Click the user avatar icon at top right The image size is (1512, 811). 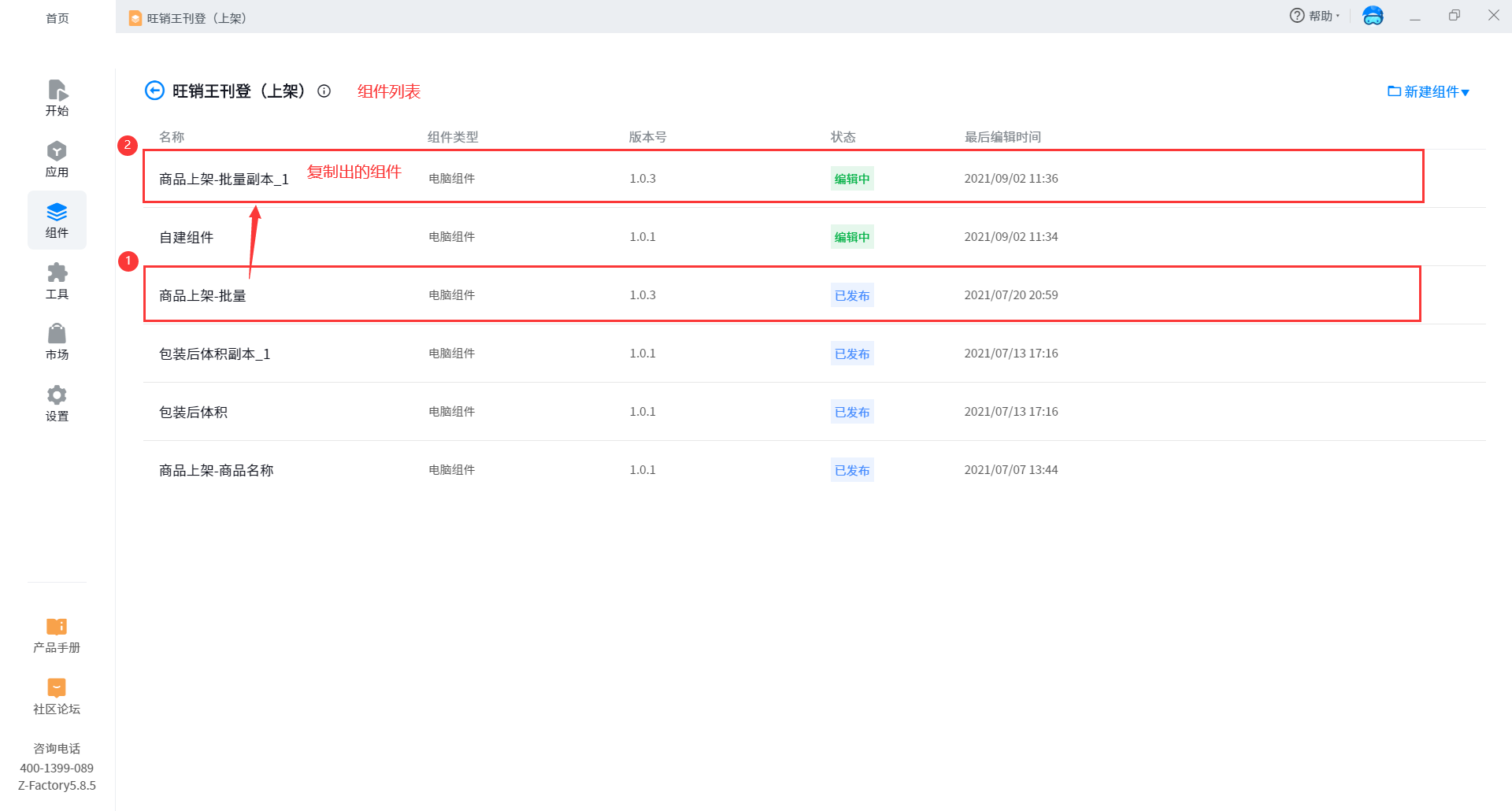coord(1373,16)
